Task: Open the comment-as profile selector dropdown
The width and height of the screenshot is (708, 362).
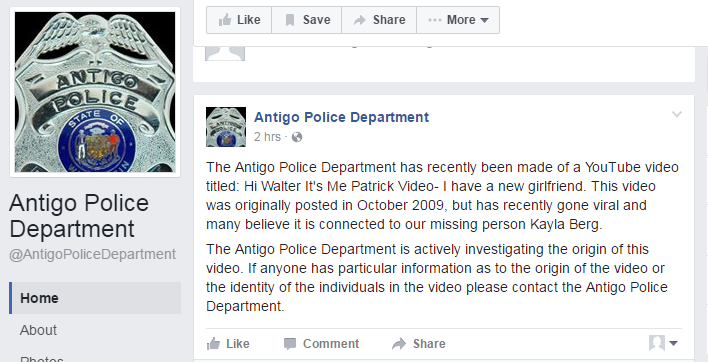Action: (663, 343)
